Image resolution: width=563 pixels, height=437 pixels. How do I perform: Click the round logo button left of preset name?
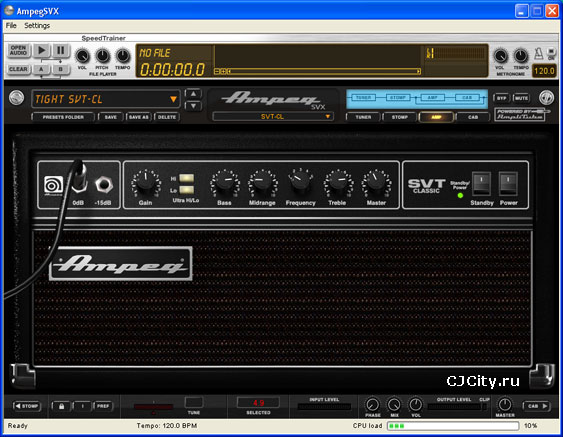17,98
